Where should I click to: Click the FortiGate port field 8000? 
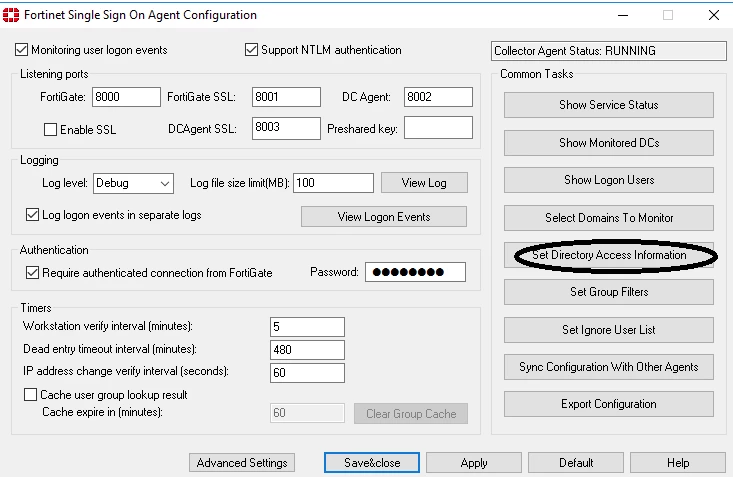[x=126, y=97]
